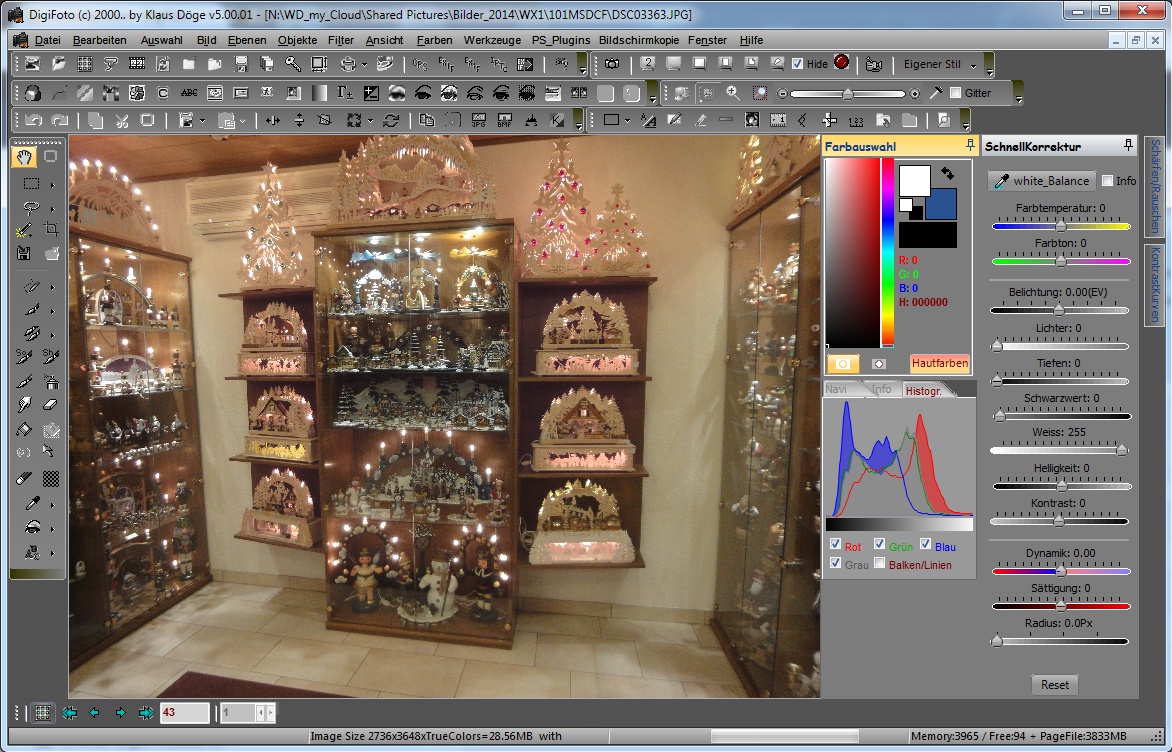Expand the rectangle selection tool options arrow

click(x=52, y=184)
